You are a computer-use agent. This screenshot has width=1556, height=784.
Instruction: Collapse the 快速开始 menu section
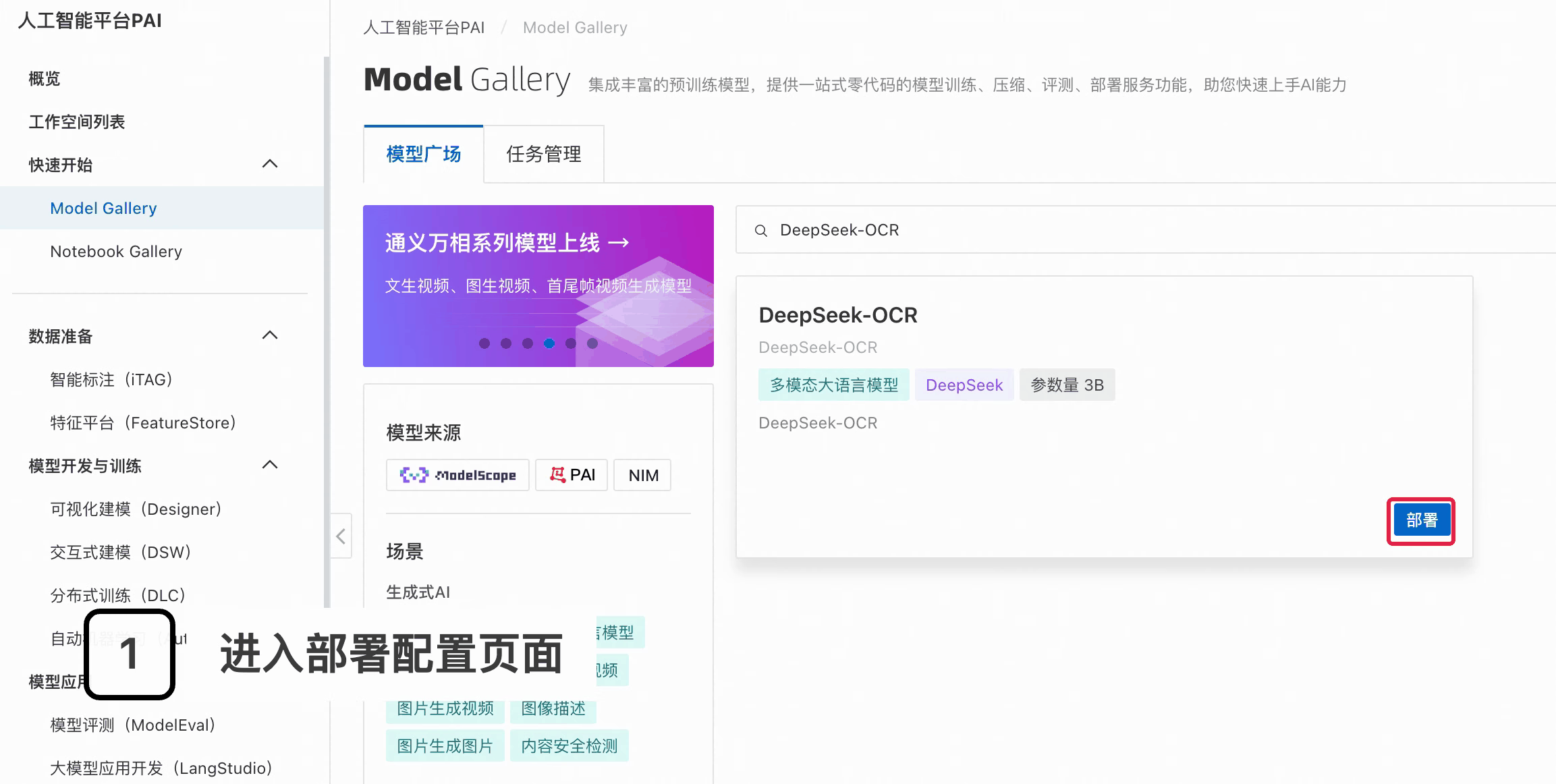[x=270, y=164]
